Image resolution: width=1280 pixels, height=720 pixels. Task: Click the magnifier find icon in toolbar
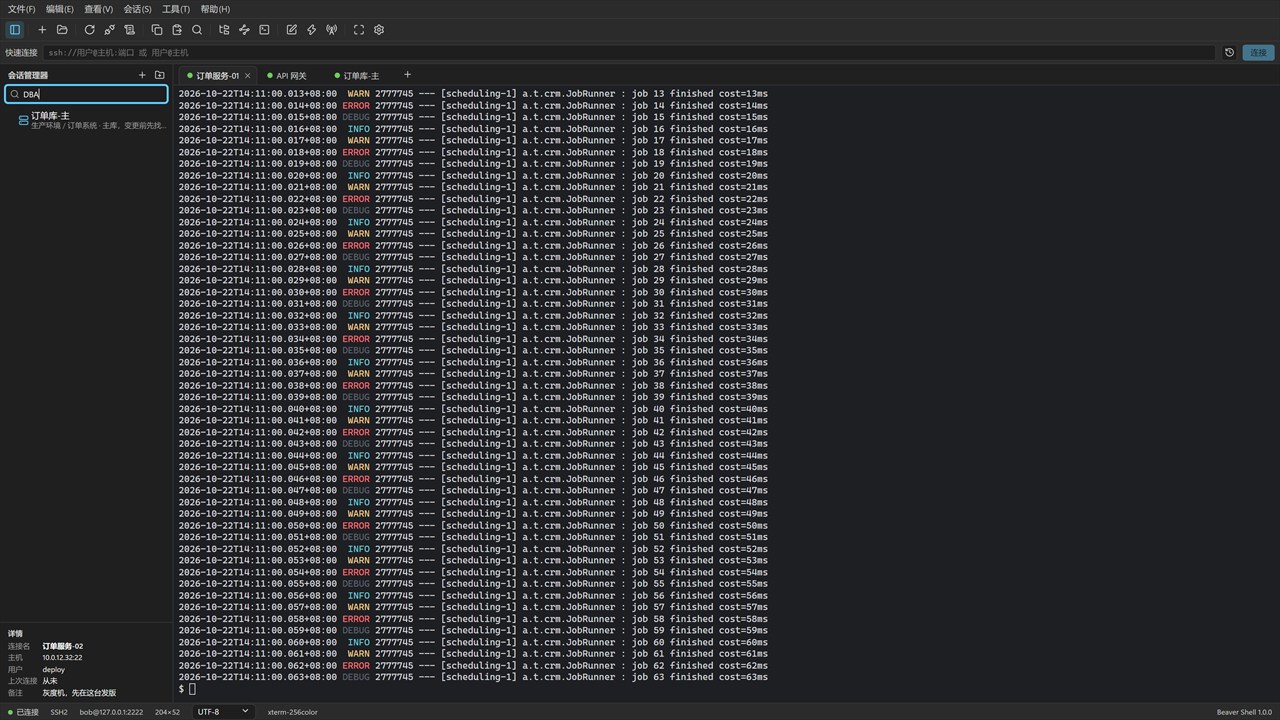coord(197,30)
